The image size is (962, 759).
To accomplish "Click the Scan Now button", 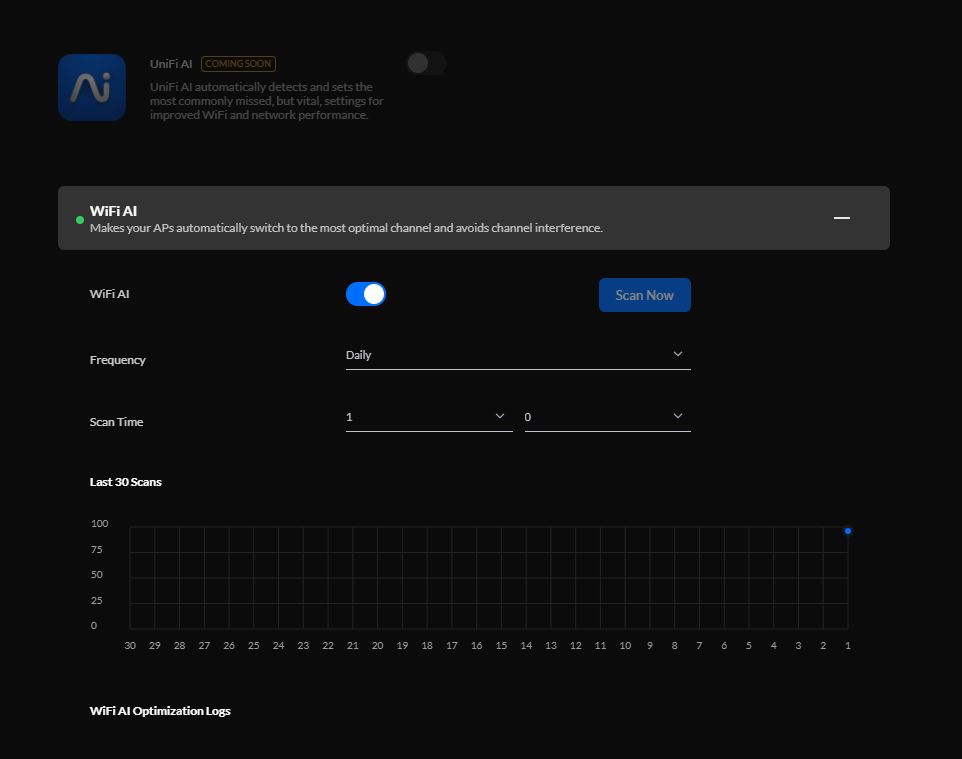I will 645,295.
